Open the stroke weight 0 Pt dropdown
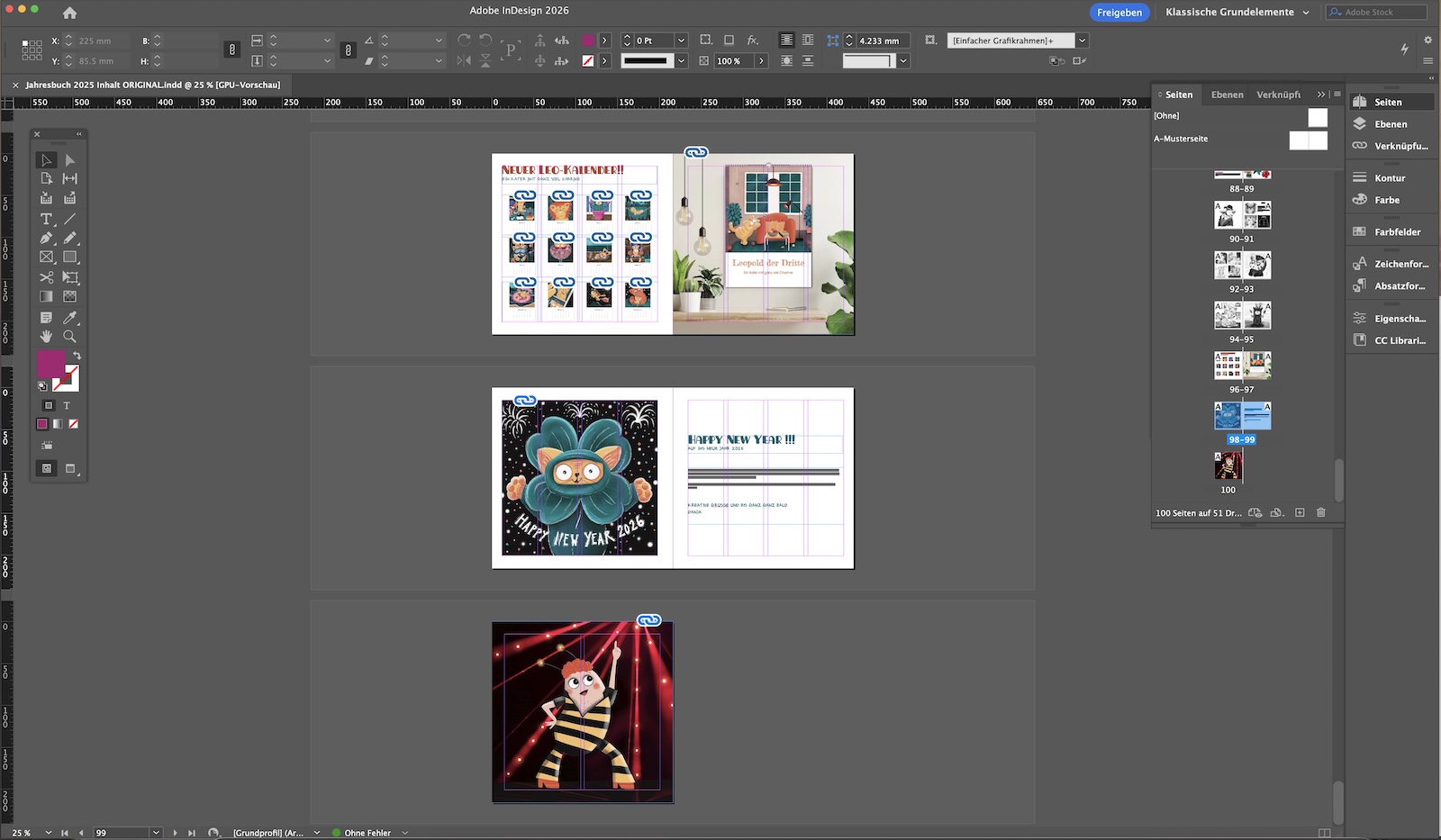This screenshot has width=1441, height=840. [x=681, y=41]
